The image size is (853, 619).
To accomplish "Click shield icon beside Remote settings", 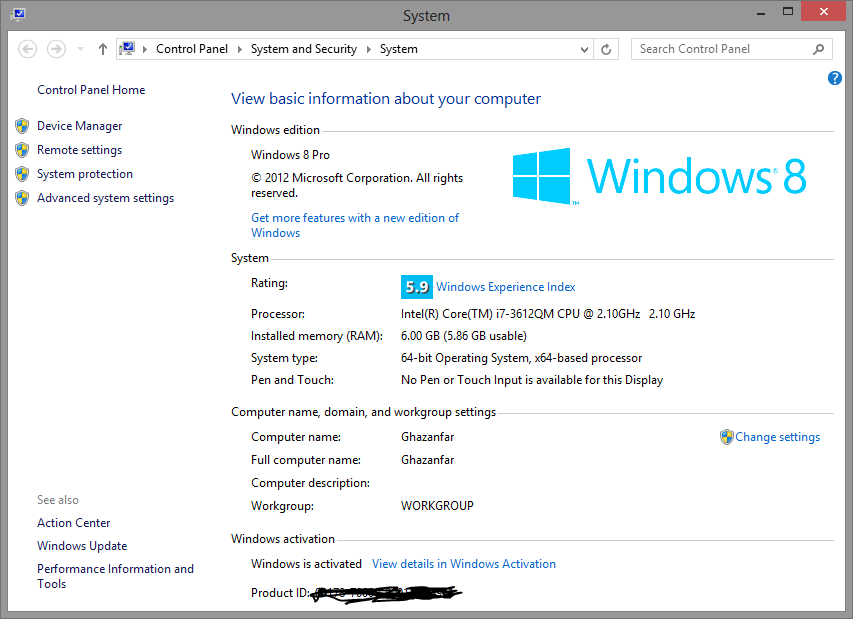I will [22, 150].
